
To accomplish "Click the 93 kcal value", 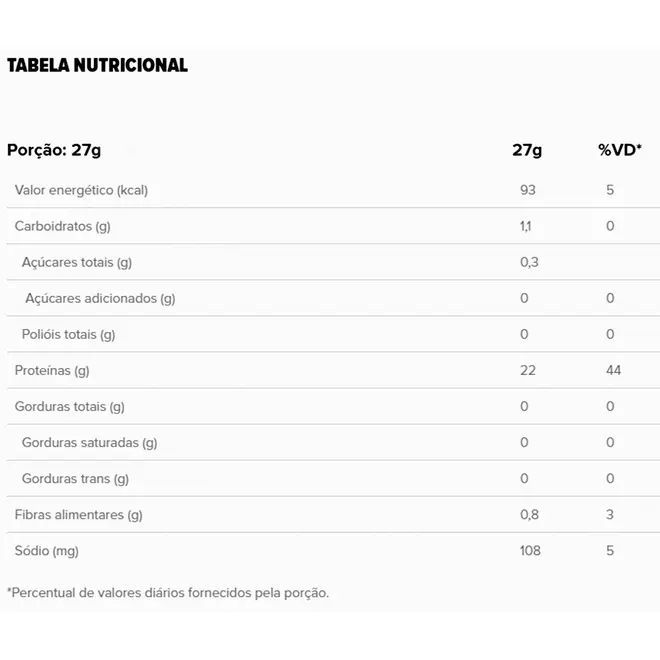I will click(528, 190).
